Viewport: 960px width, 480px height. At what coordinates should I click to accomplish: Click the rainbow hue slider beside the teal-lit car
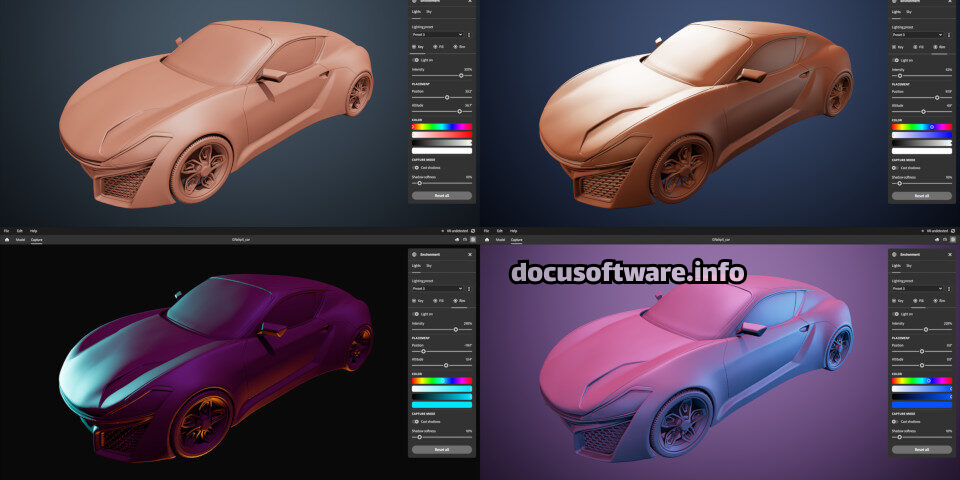pos(442,381)
